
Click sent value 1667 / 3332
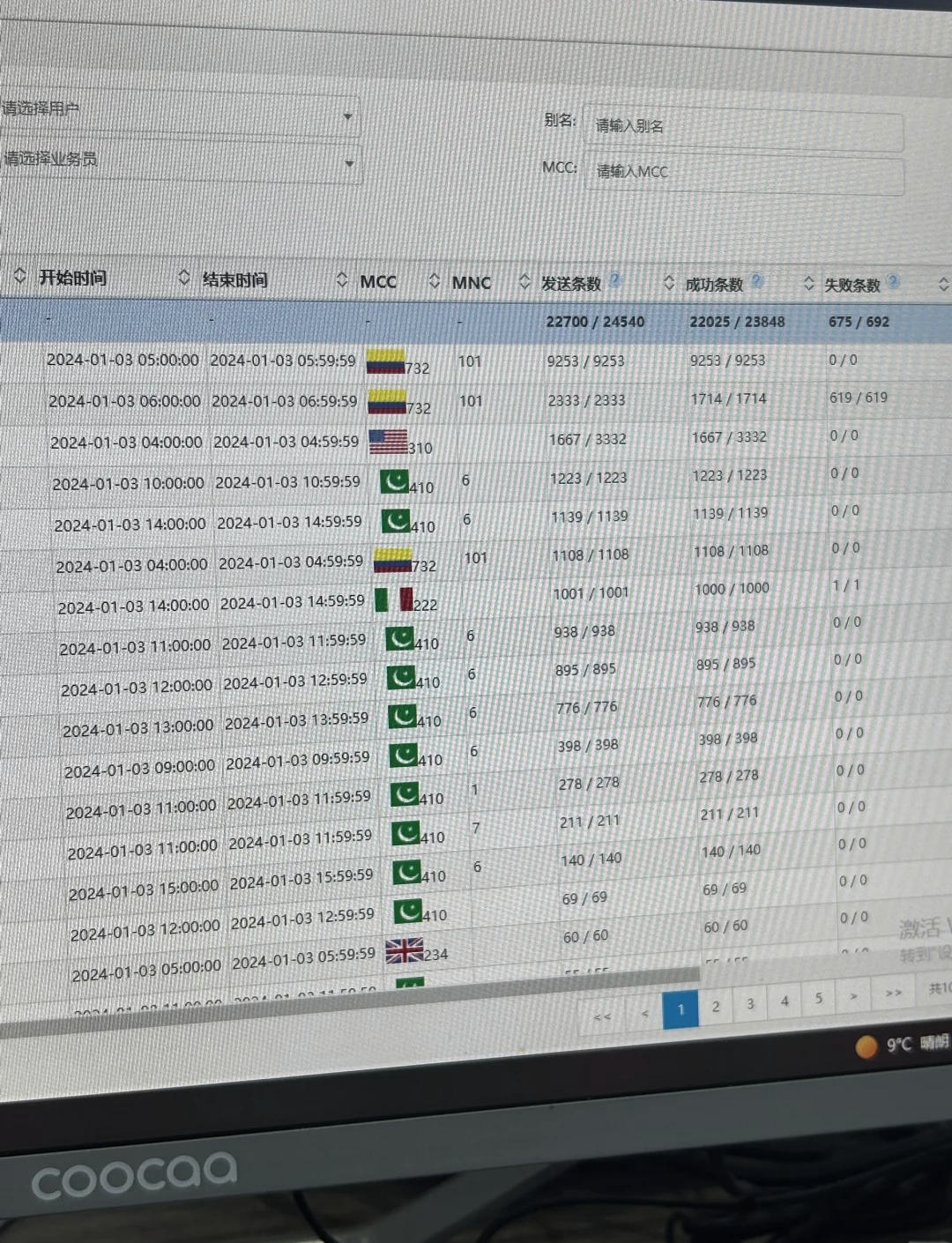coord(587,439)
